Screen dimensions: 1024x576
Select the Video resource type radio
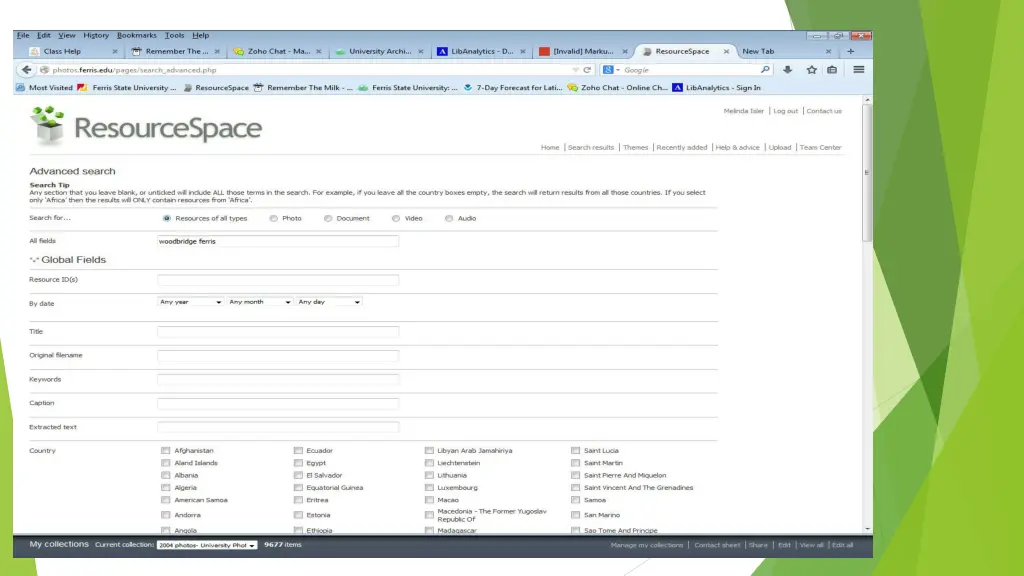coord(396,218)
